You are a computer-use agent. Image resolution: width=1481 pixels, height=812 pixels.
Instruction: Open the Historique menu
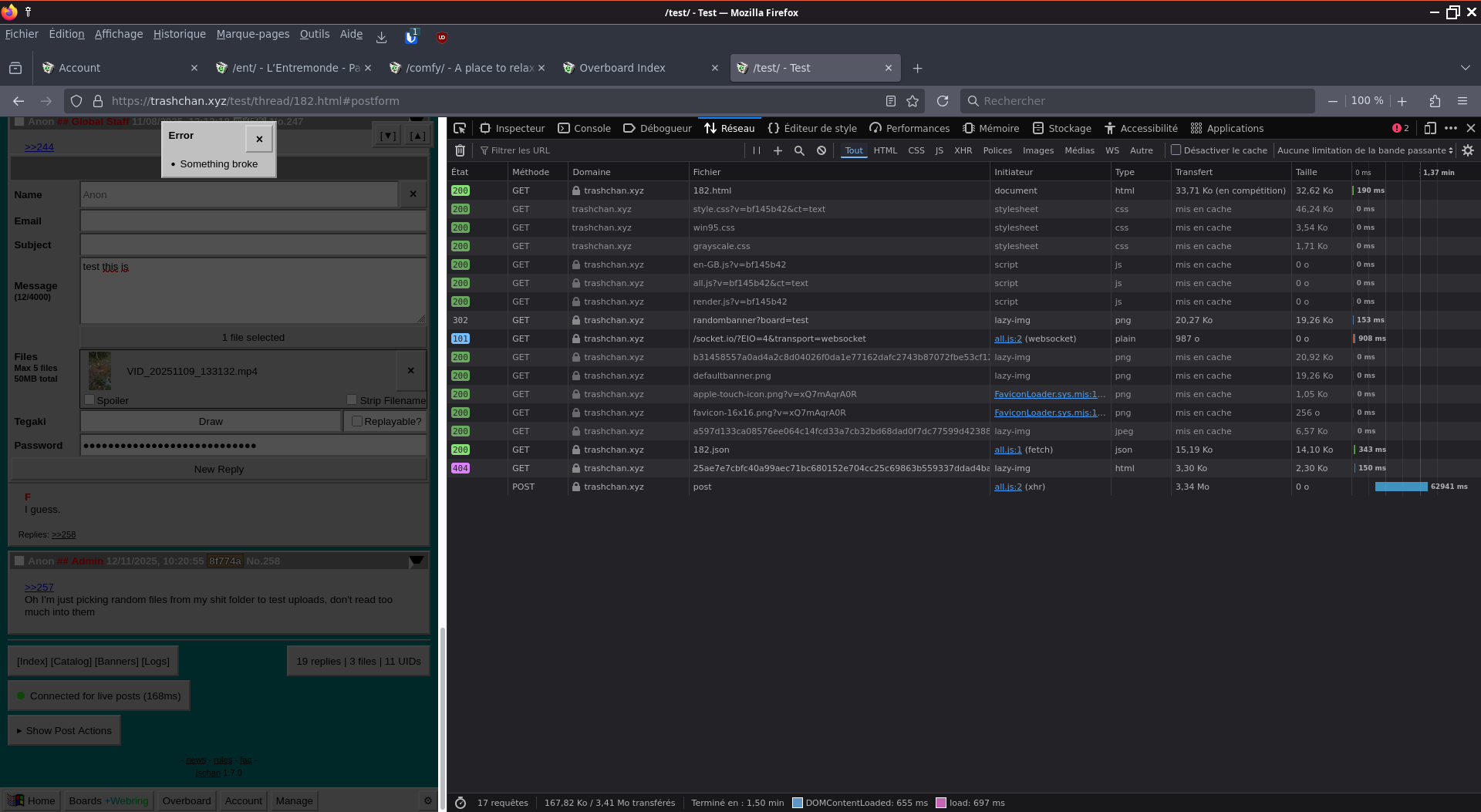(x=179, y=34)
